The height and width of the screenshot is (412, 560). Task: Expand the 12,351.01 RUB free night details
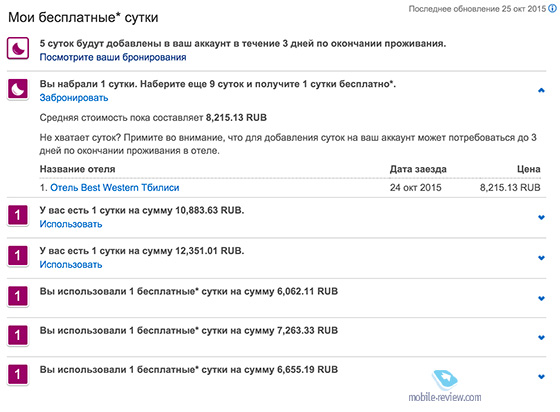coord(541,257)
